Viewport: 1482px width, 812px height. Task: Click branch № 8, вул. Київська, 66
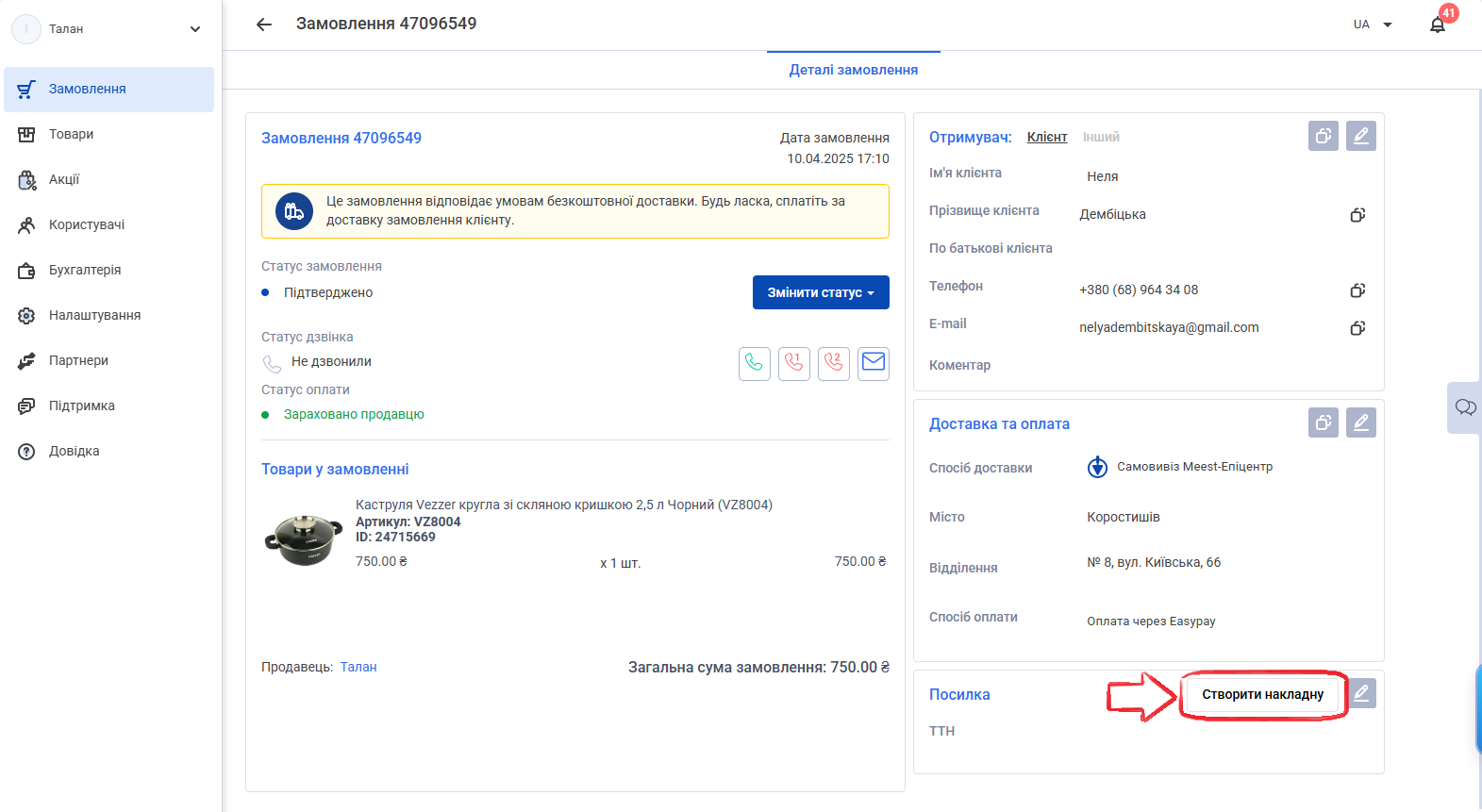click(x=1154, y=562)
